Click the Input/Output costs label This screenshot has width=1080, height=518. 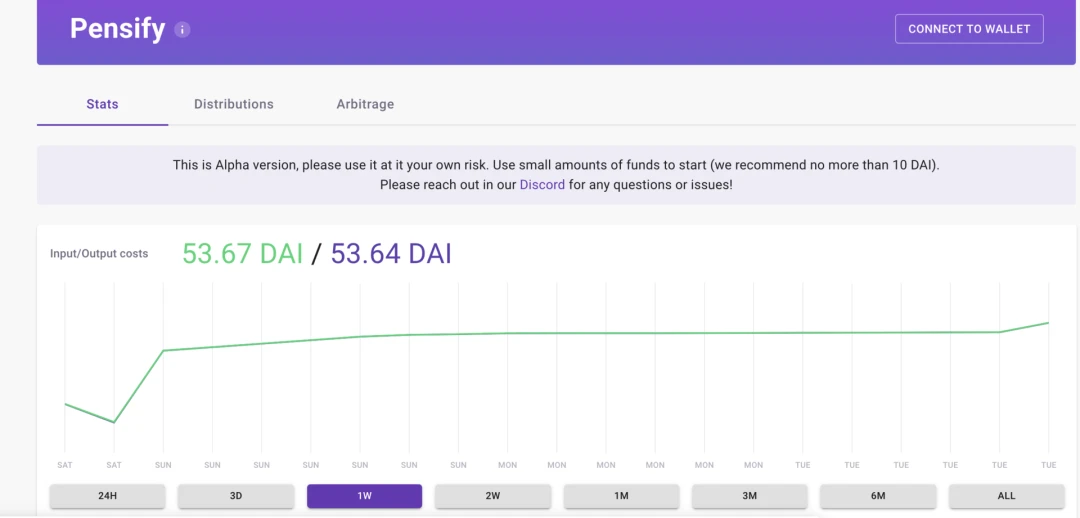99,253
